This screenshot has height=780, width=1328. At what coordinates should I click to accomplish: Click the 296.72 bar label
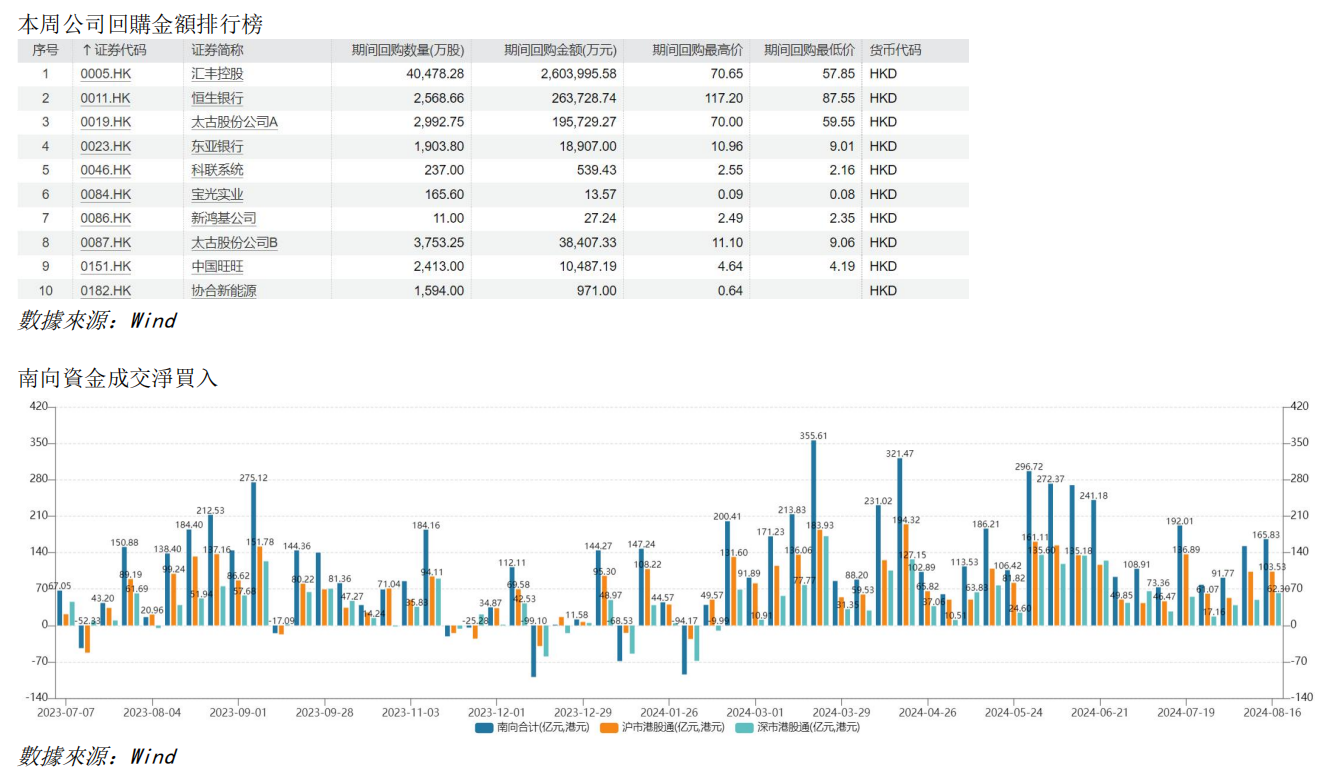click(1029, 466)
